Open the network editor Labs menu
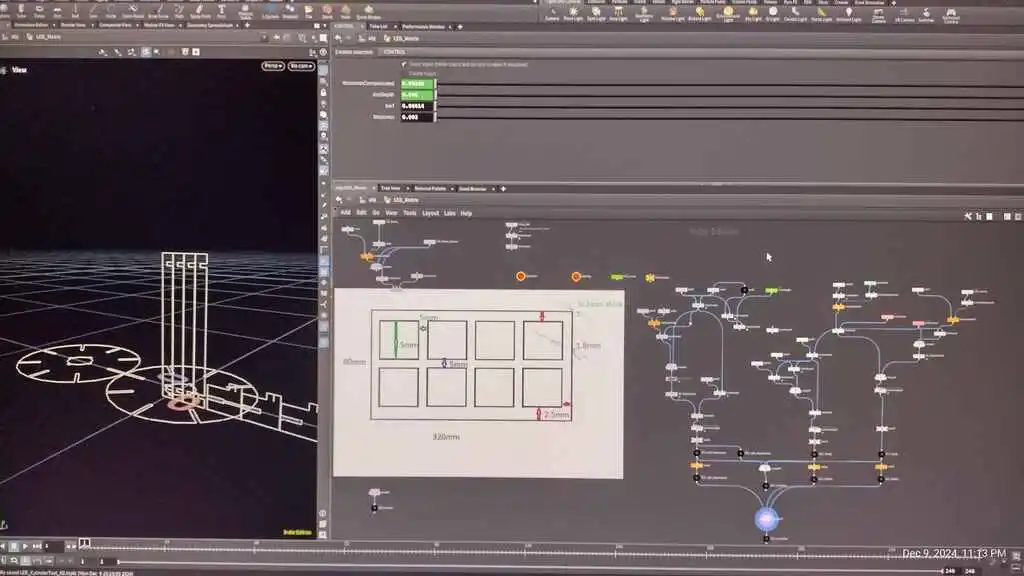 [449, 213]
